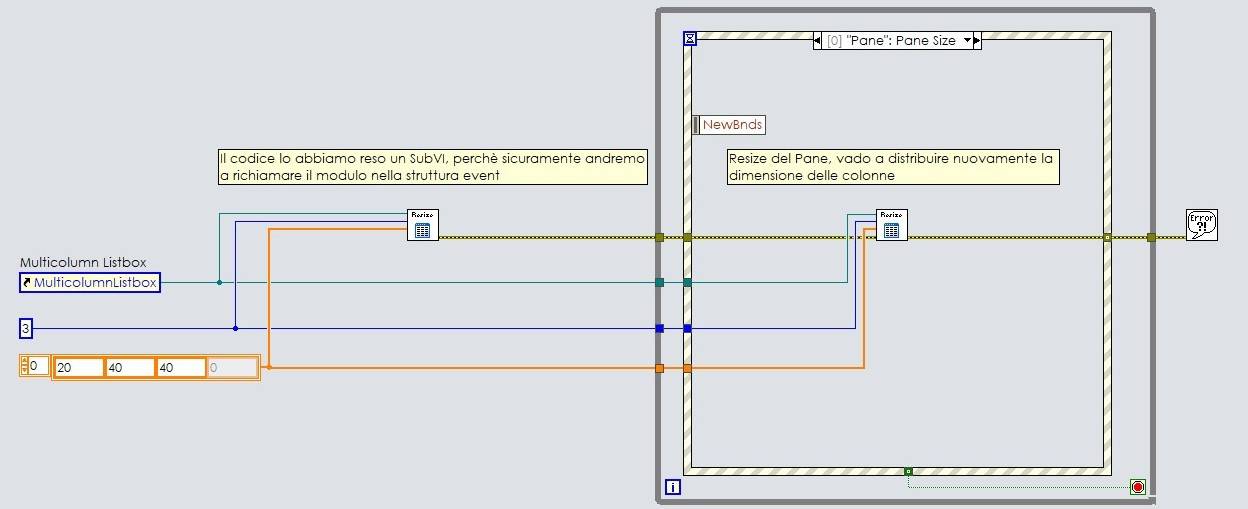Click the orange array tunnel on the loop border

click(x=659, y=368)
